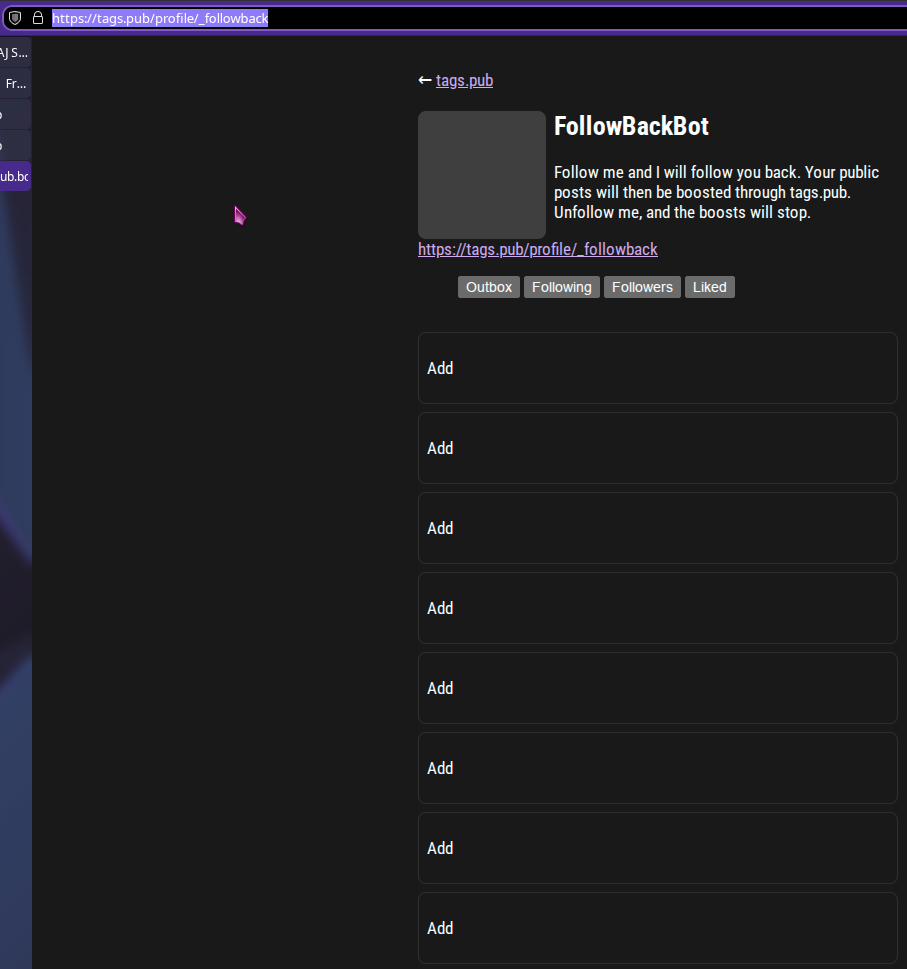This screenshot has height=969, width=907.
Task: Click the padlock security icon in address bar
Action: tap(37, 17)
